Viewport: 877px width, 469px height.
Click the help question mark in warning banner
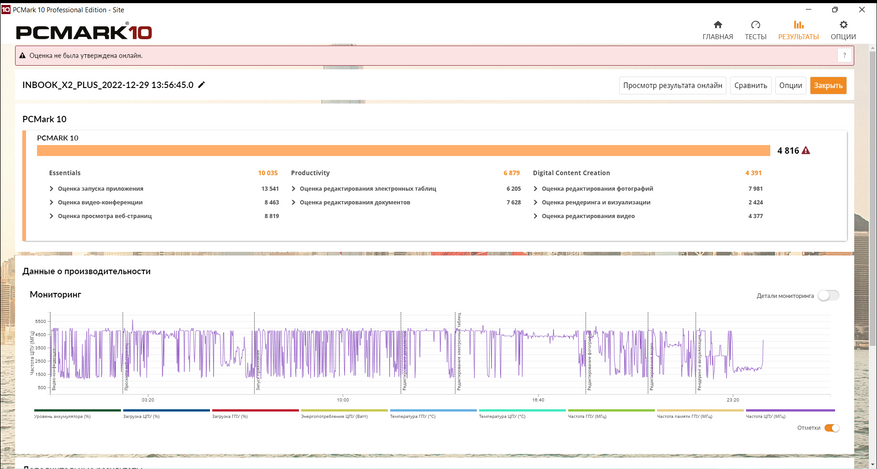coord(844,55)
